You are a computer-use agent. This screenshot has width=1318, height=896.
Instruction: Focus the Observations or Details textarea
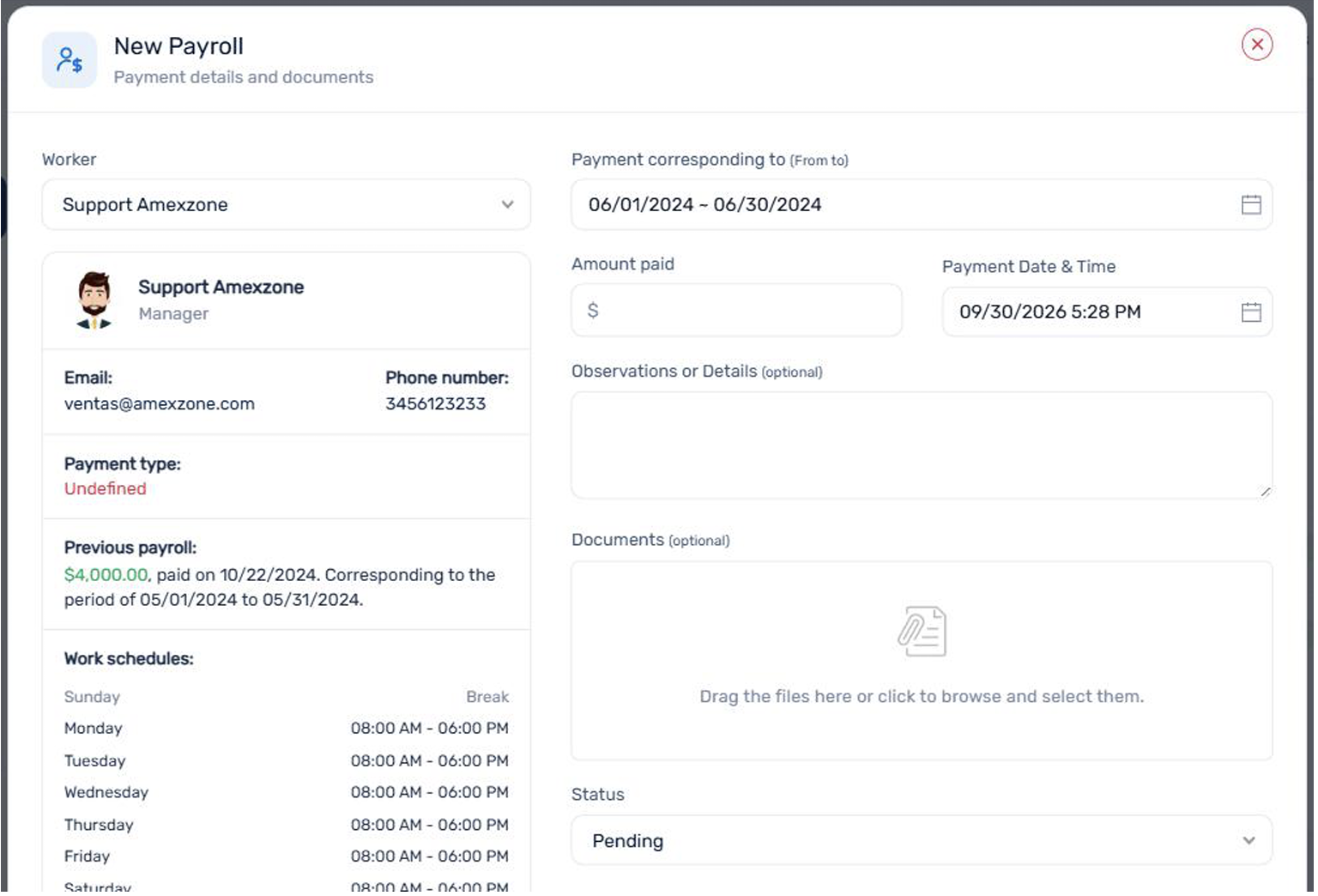pos(922,445)
